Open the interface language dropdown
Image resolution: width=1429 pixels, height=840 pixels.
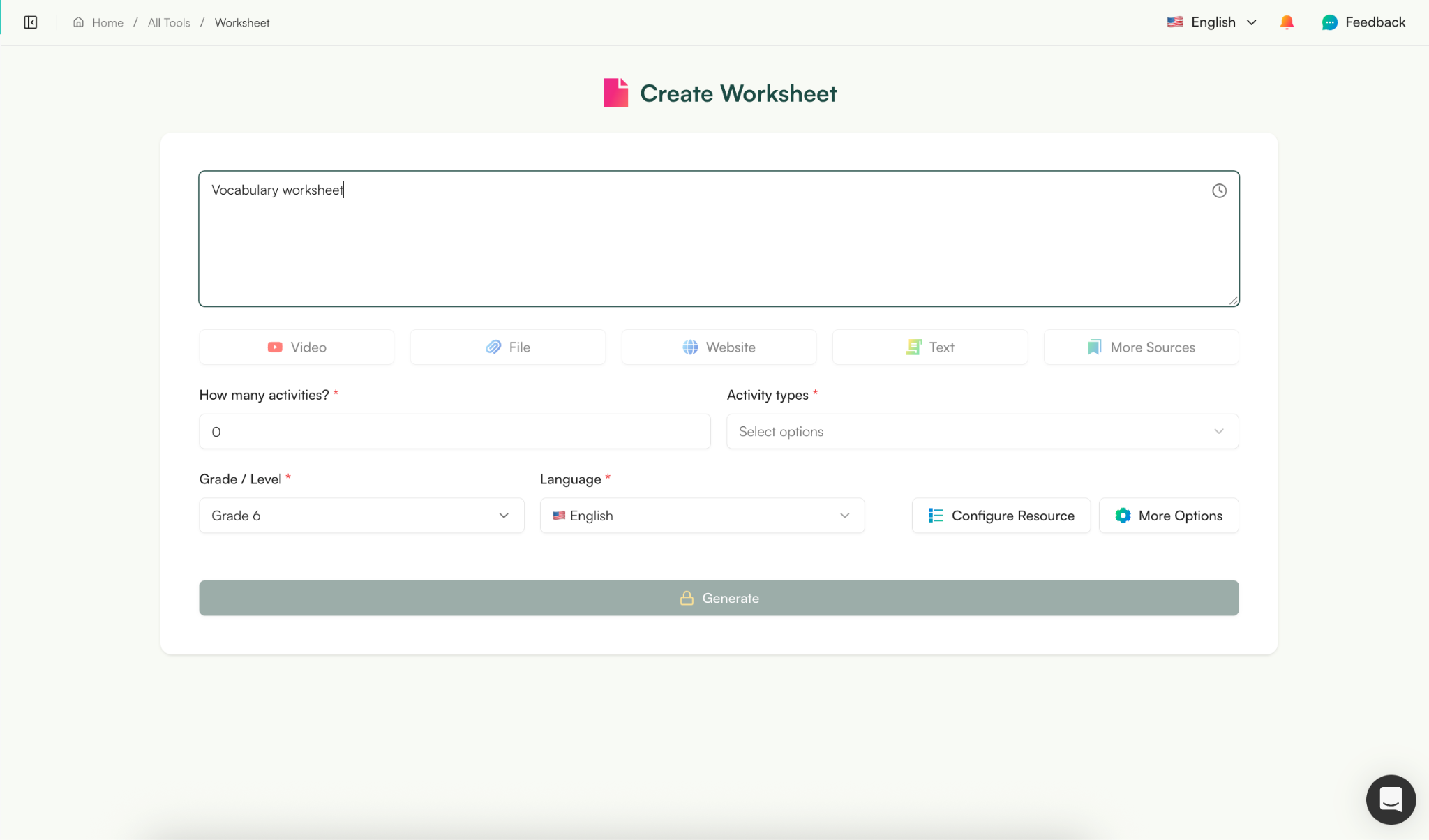point(1212,22)
